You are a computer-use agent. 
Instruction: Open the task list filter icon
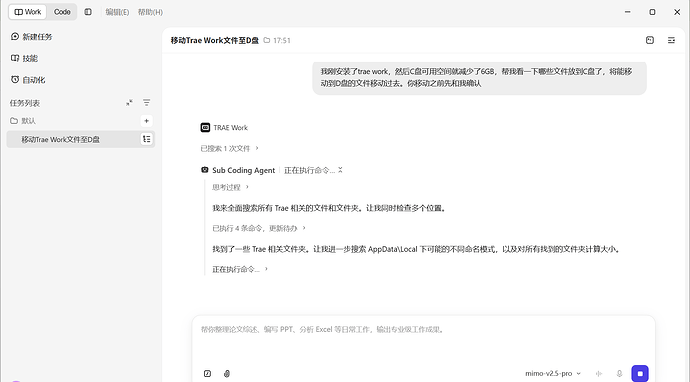[x=147, y=103]
